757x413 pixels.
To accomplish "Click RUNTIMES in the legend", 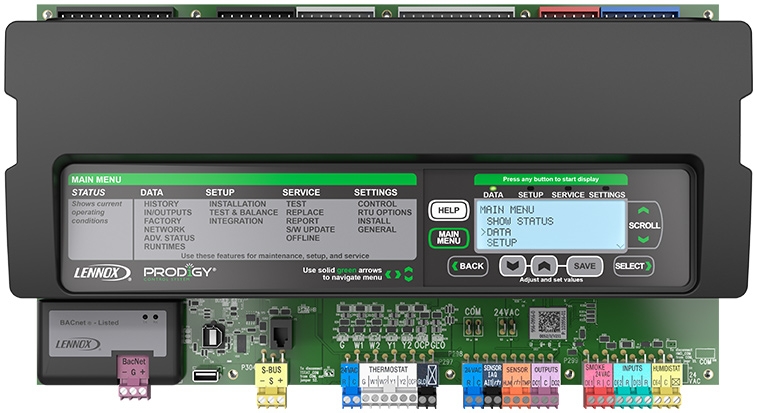I will tap(164, 246).
